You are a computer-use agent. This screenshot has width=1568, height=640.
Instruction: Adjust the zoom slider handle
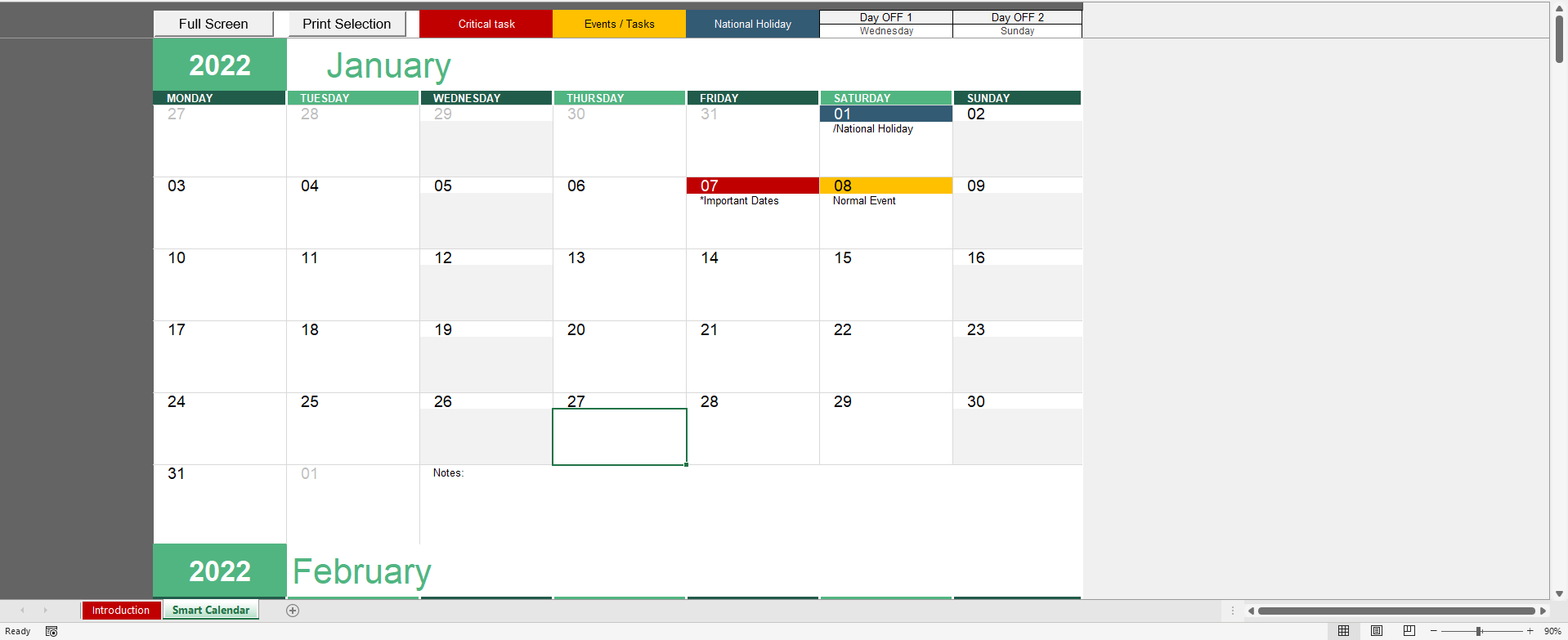coord(1479,631)
